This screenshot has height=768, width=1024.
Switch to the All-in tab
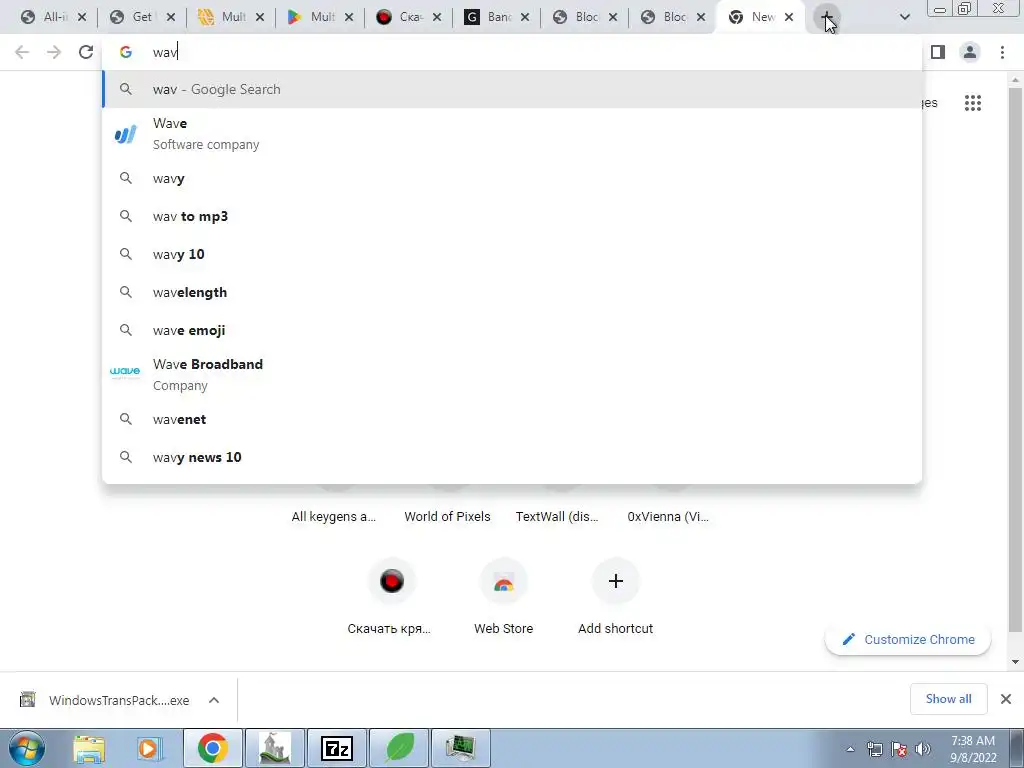click(x=54, y=18)
